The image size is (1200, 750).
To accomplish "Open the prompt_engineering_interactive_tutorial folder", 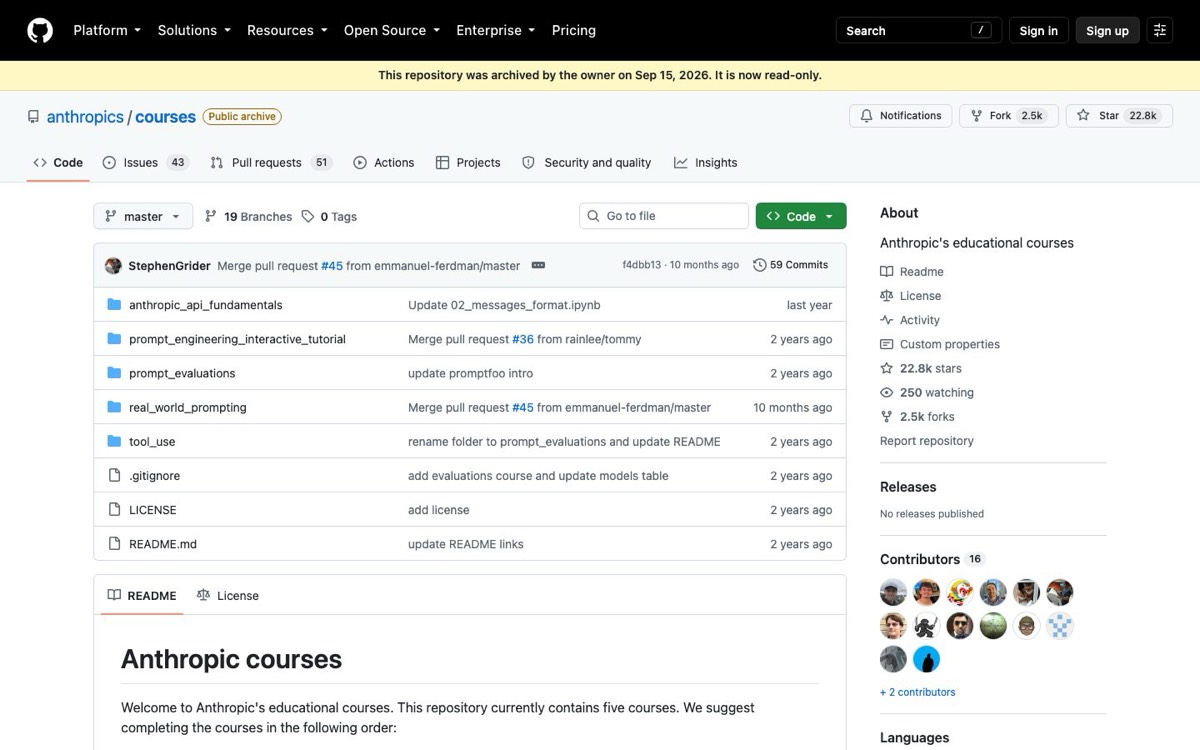I will pyautogui.click(x=237, y=339).
